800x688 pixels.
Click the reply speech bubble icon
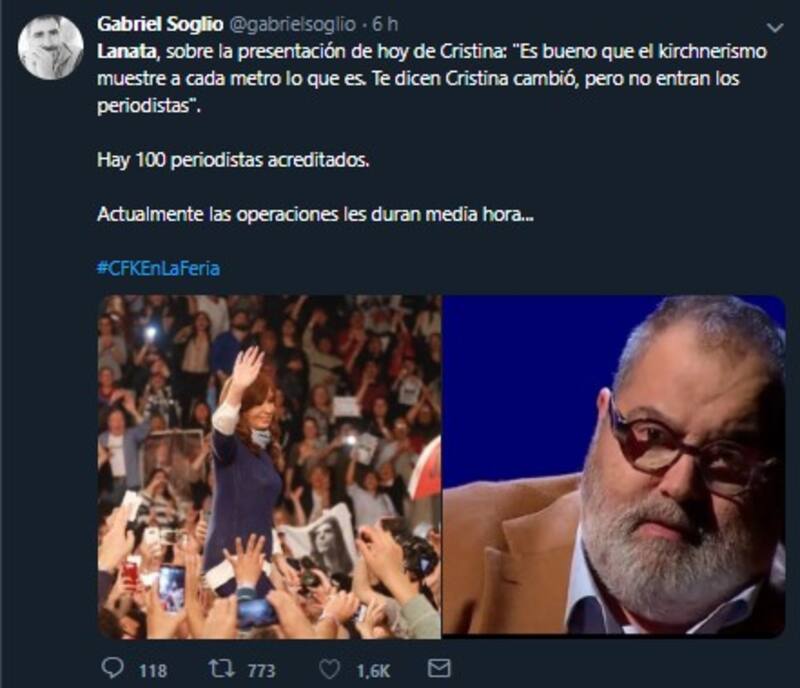point(112,668)
